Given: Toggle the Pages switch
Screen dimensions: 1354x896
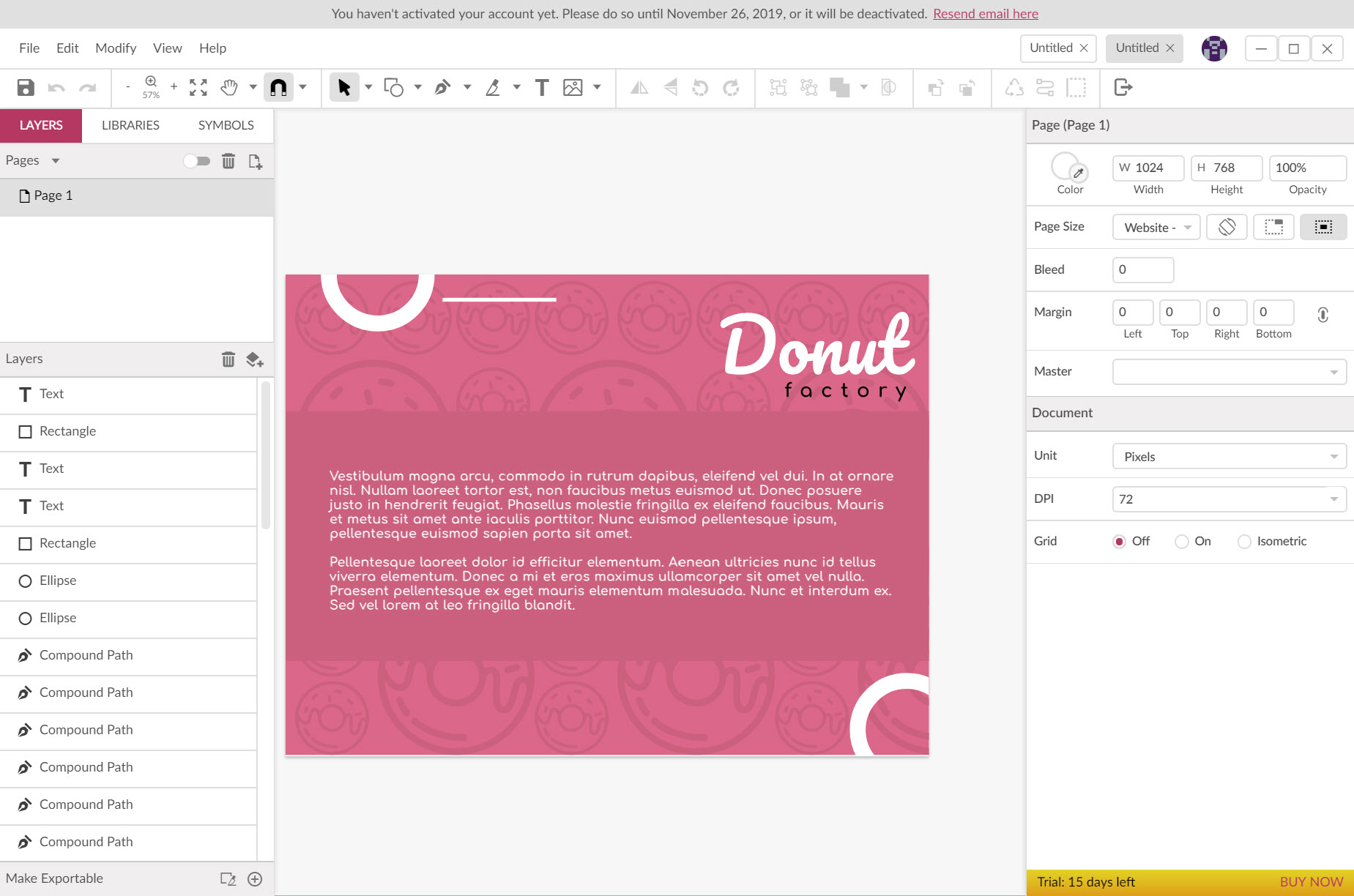Looking at the screenshot, I should point(196,161).
